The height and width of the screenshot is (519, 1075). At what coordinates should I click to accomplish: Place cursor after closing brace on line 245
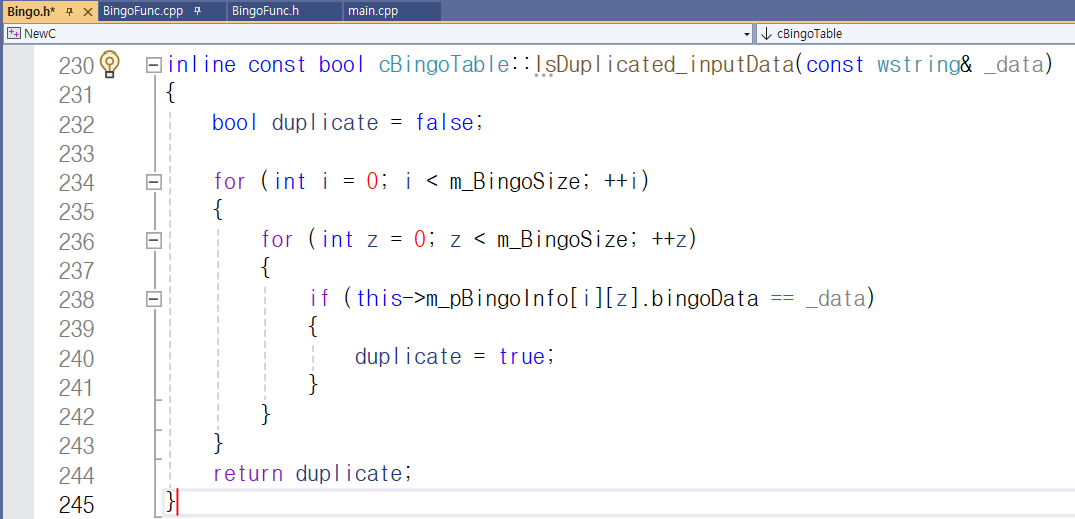click(x=180, y=503)
